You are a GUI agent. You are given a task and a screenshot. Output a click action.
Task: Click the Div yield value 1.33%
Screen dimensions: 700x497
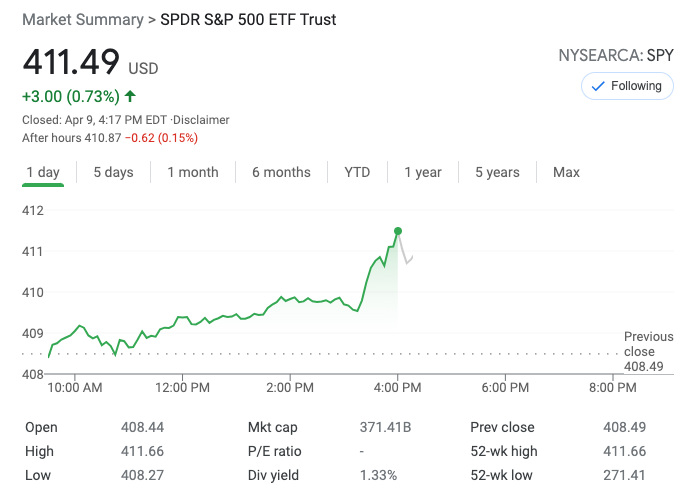[379, 475]
